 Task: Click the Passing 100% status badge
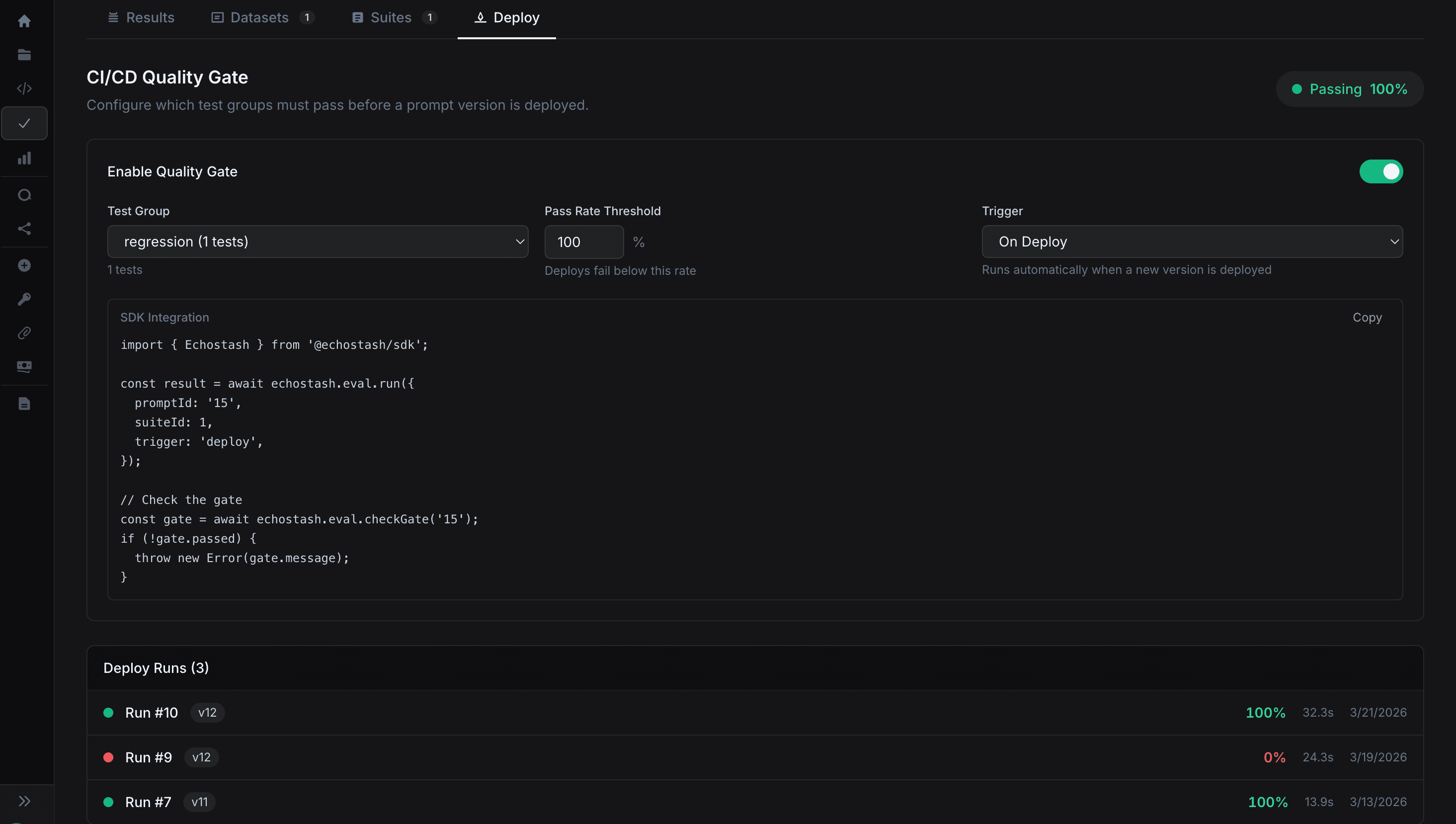1350,89
